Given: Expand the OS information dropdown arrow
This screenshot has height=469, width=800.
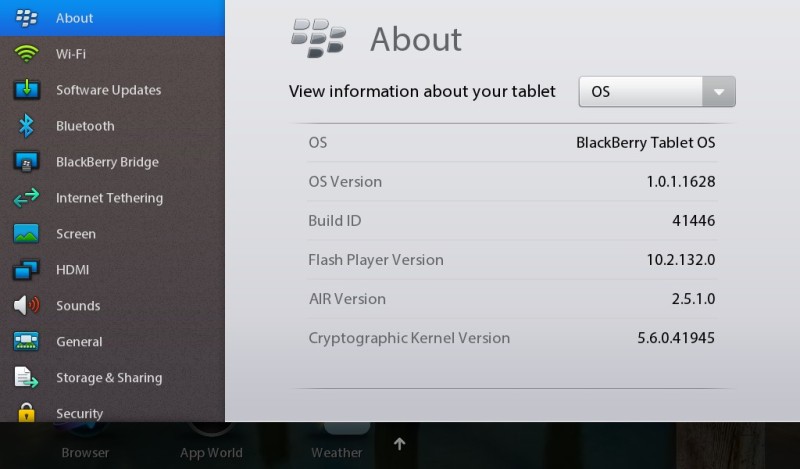Looking at the screenshot, I should click(719, 92).
